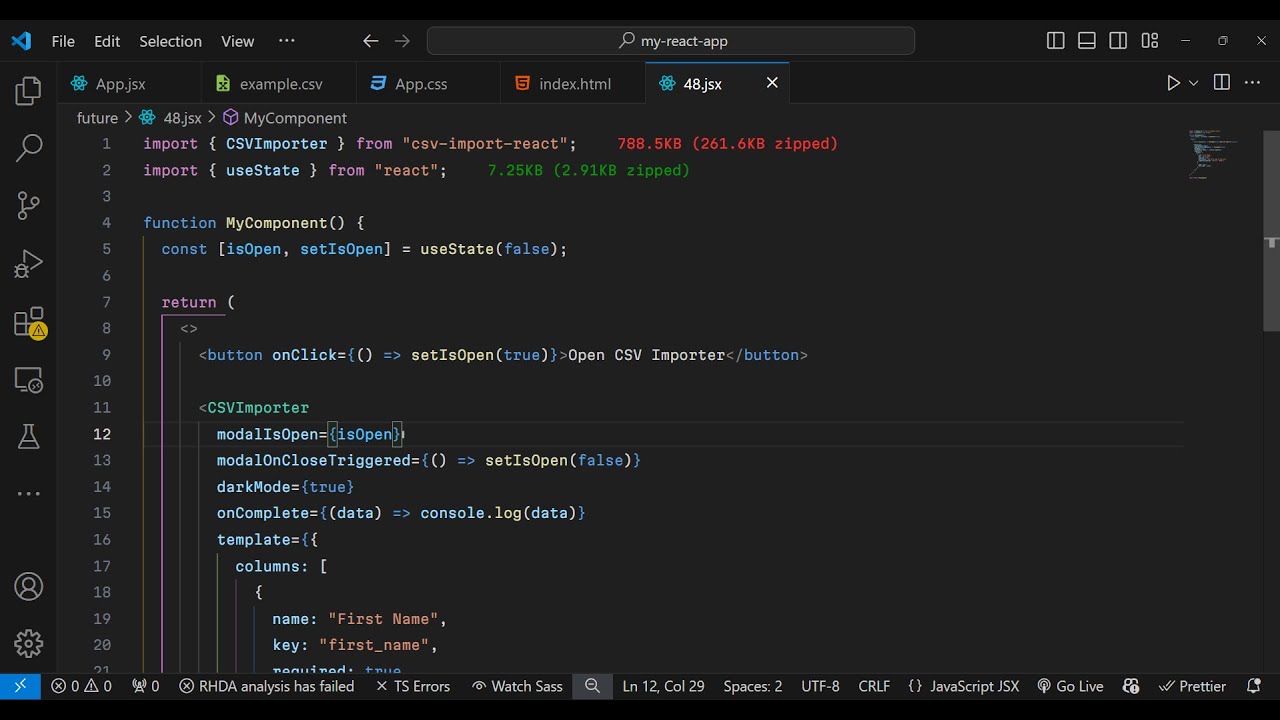
Task: Click the Copilot status icon
Action: tap(1131, 686)
